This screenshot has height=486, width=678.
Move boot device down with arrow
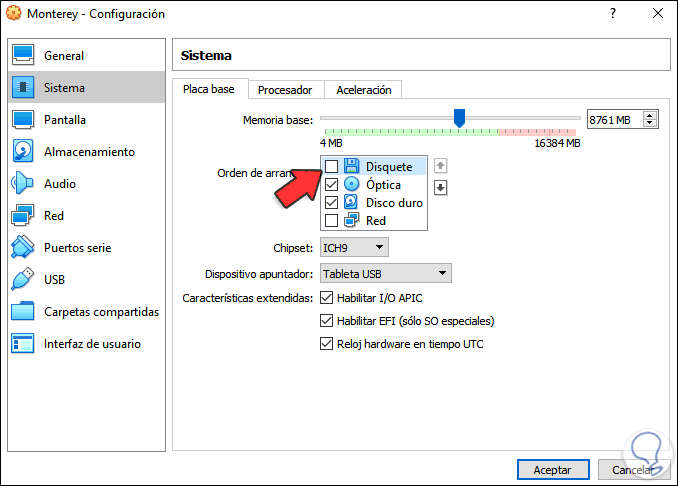[x=440, y=187]
